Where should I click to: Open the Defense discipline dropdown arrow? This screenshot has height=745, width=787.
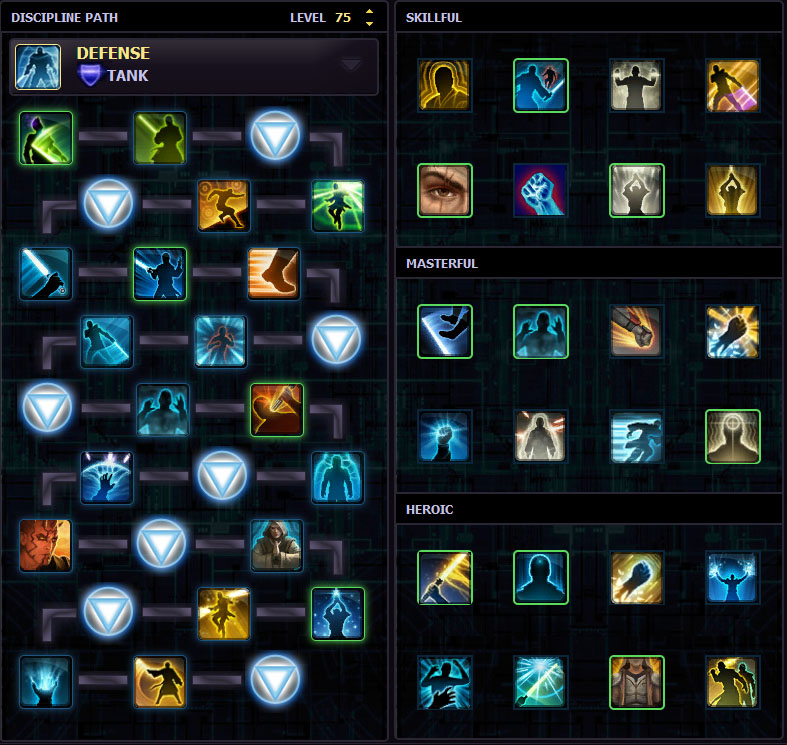pyautogui.click(x=350, y=65)
